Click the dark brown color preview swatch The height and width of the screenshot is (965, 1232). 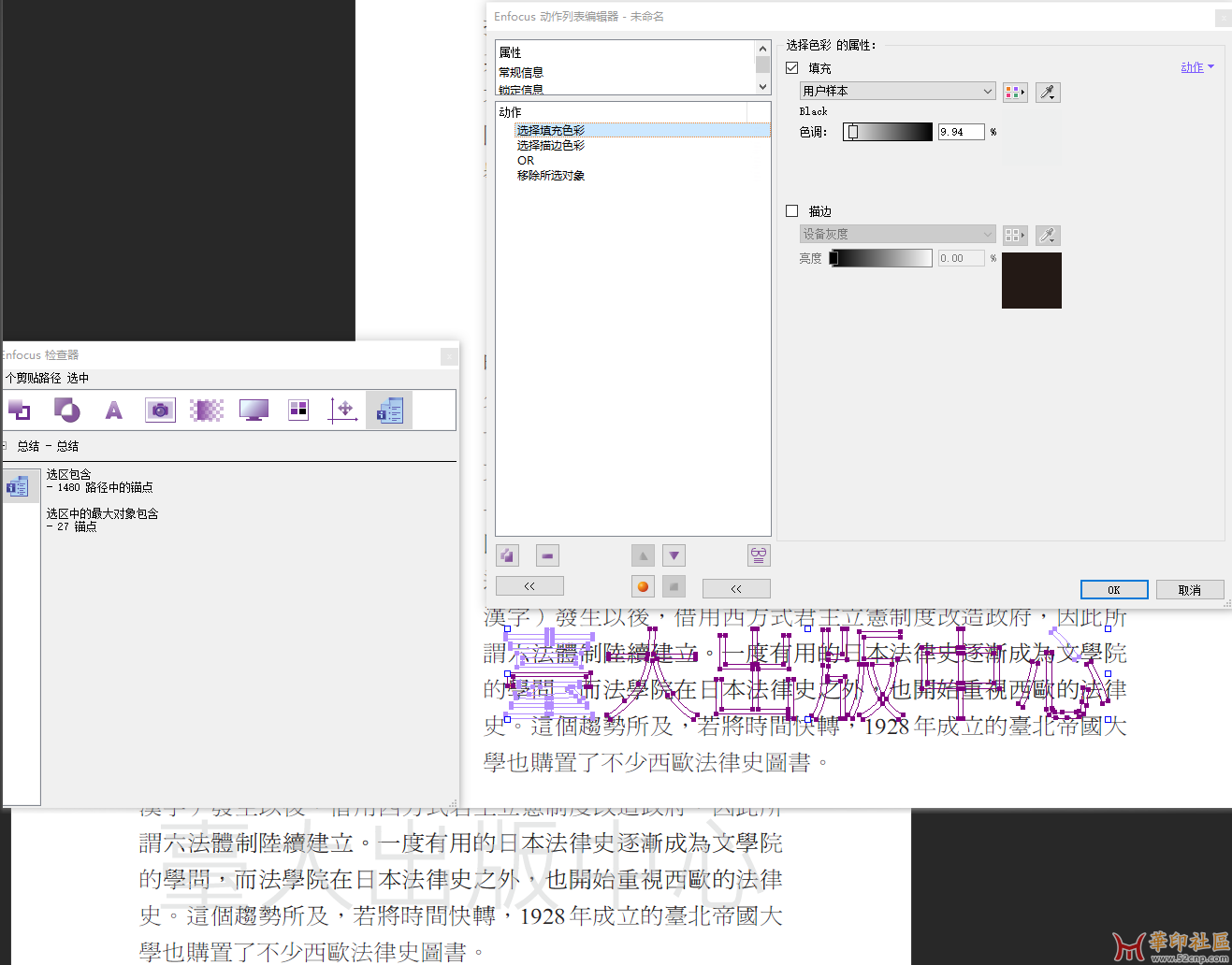1032,281
